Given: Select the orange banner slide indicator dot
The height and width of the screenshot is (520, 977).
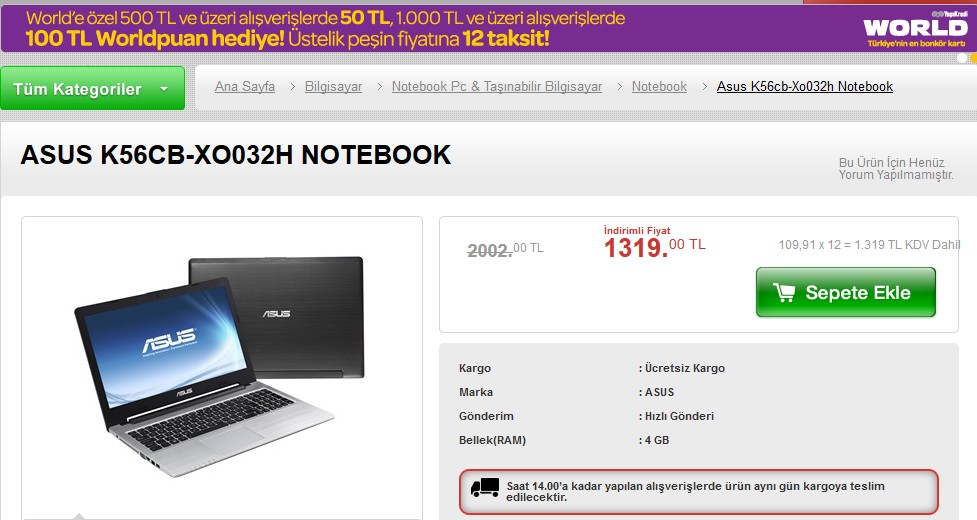Looking at the screenshot, I should [x=973, y=58].
